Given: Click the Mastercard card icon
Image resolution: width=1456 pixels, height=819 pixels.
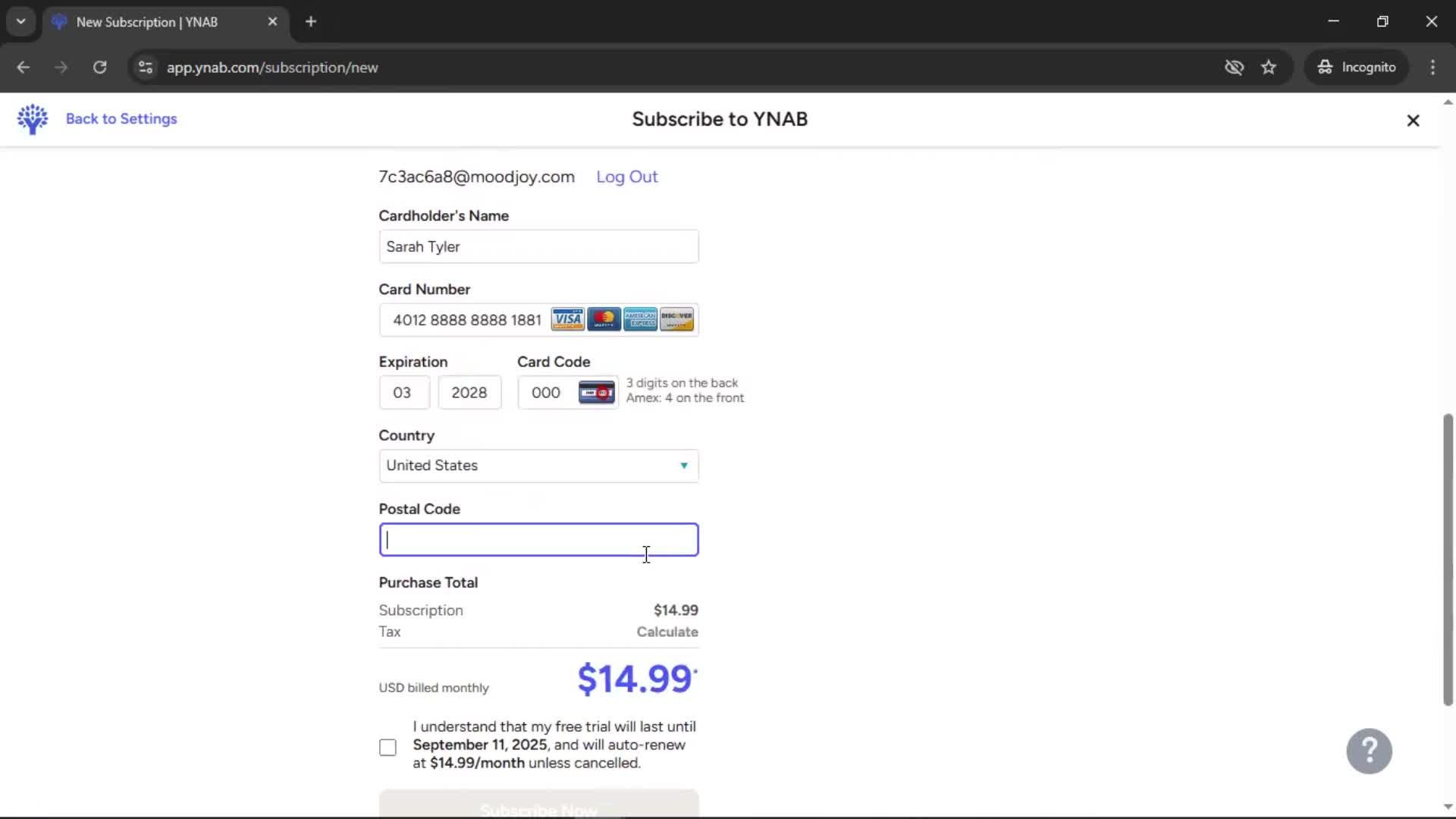Looking at the screenshot, I should pos(604,319).
